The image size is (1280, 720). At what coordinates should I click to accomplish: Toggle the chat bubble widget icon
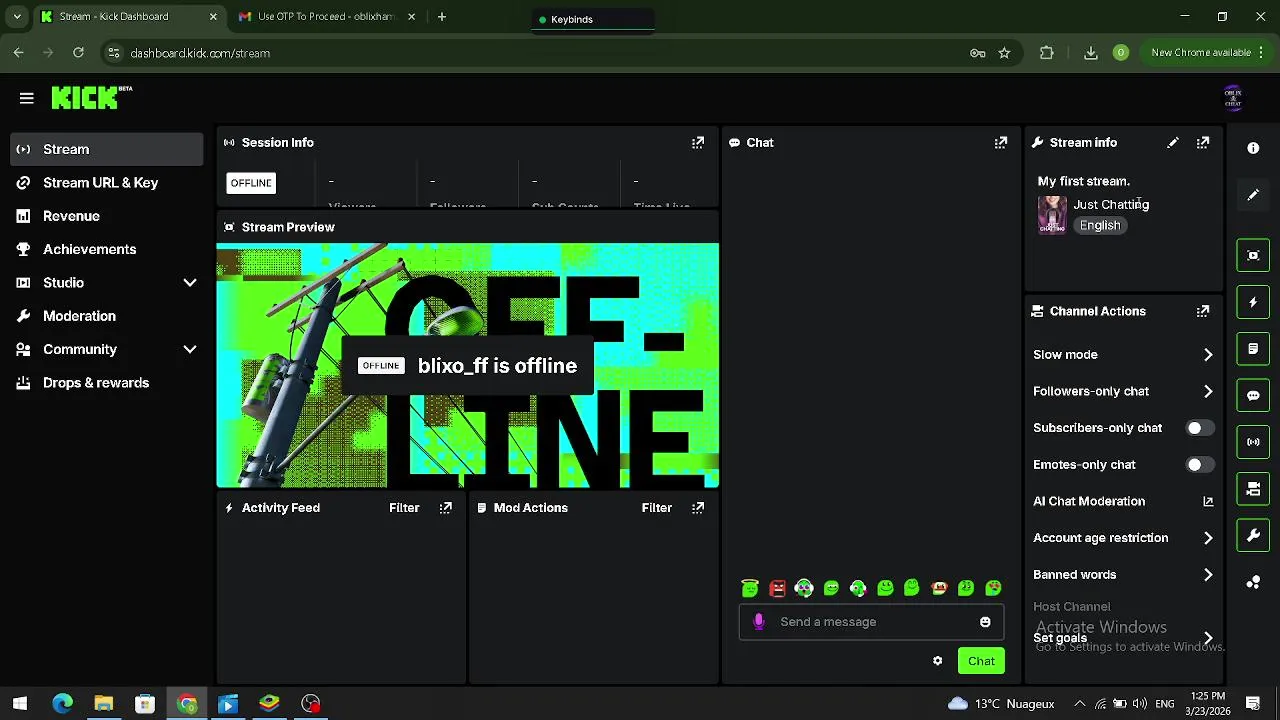pos(1253,395)
